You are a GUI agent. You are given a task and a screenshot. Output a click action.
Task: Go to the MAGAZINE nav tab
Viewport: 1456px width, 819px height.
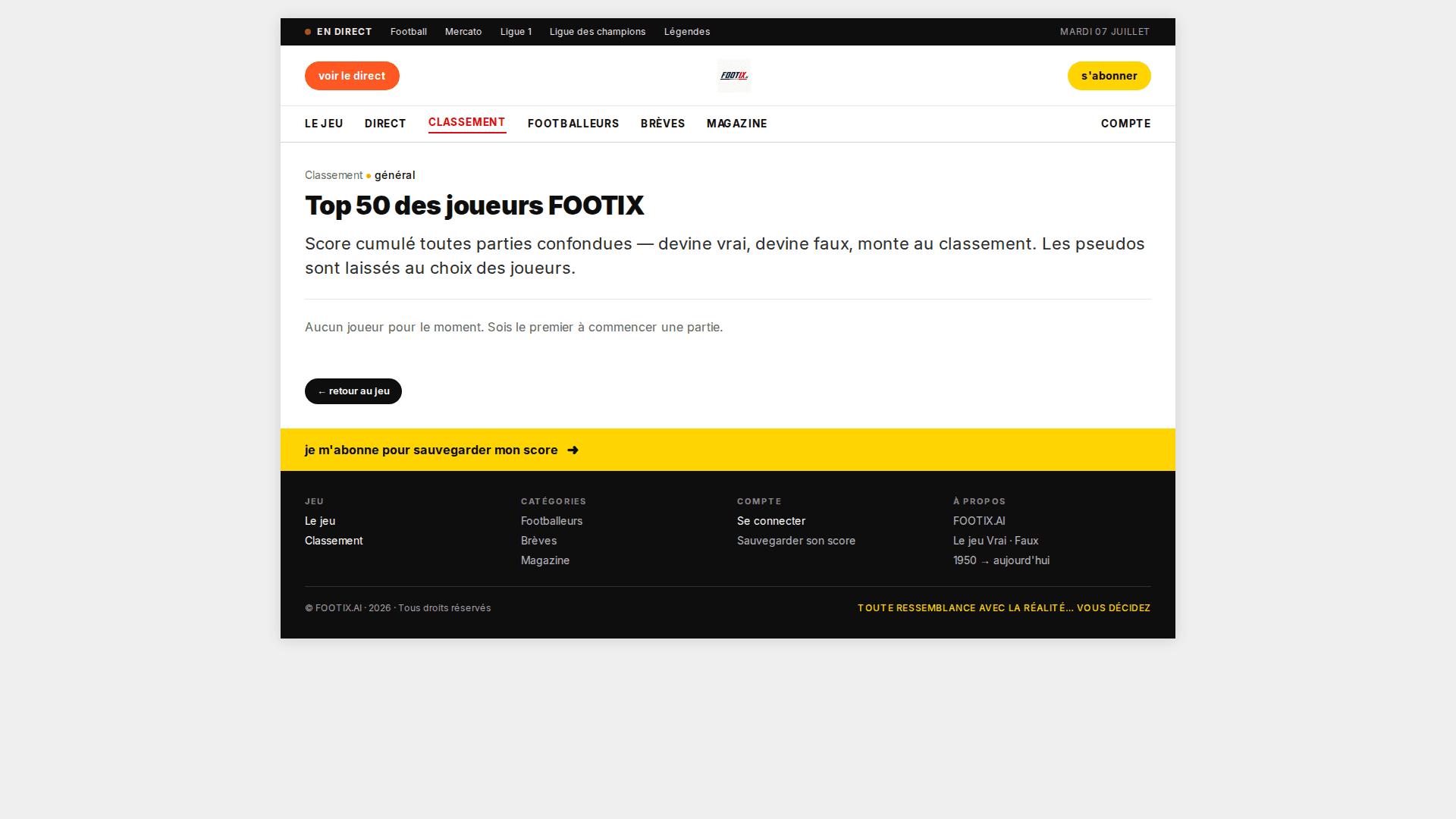(x=737, y=124)
